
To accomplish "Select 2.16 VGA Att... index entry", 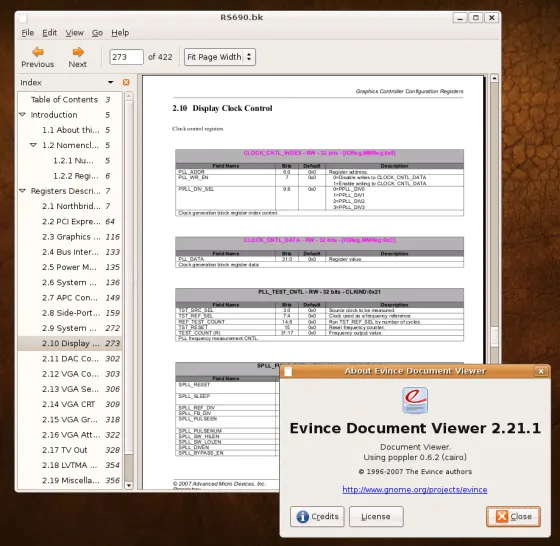I will (x=70, y=435).
